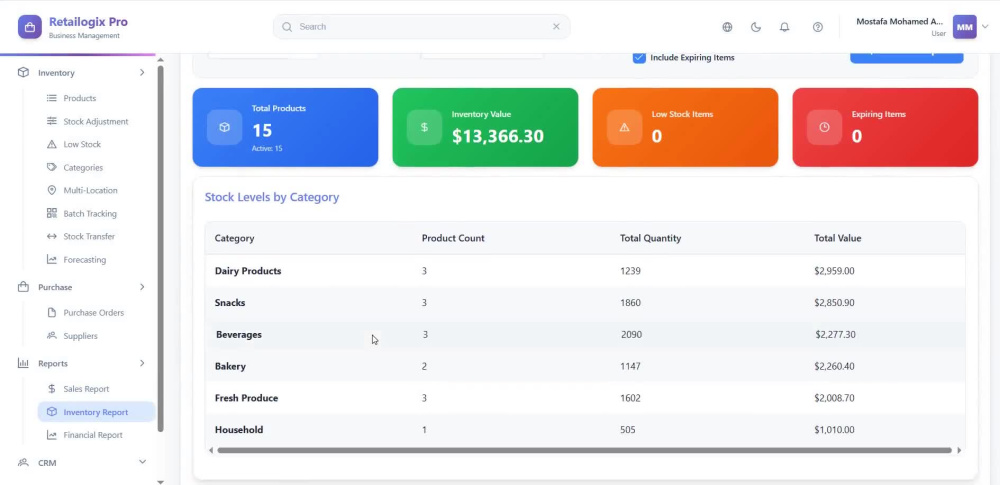Click the $13,366.30 inventory value
1000x485 pixels.
(498, 136)
